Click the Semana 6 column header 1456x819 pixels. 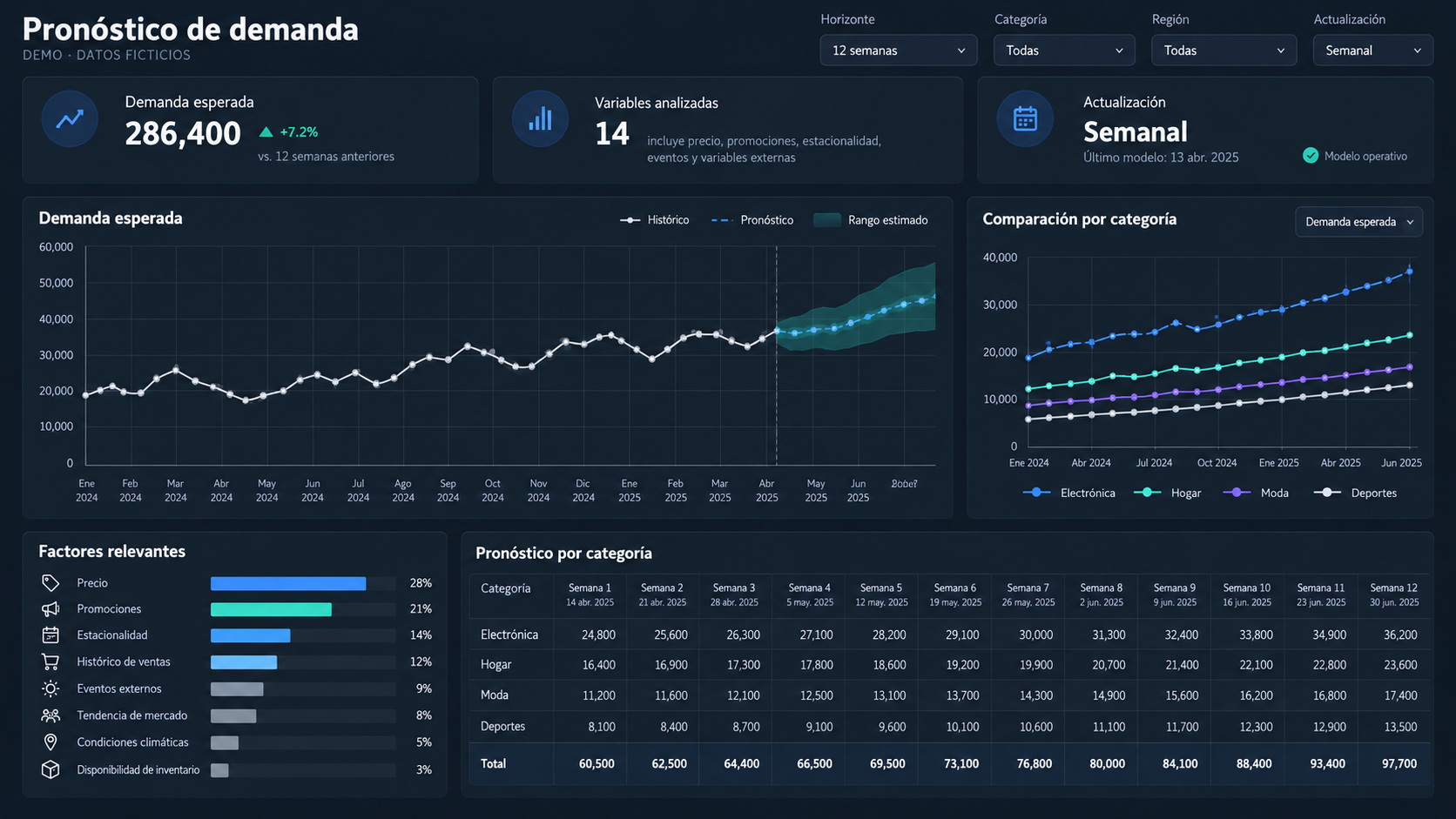point(955,594)
